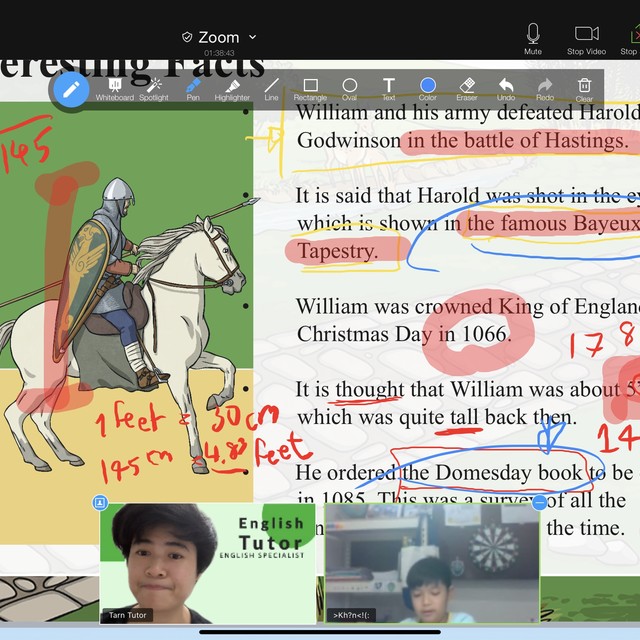Click the green shield security icon

(187, 37)
